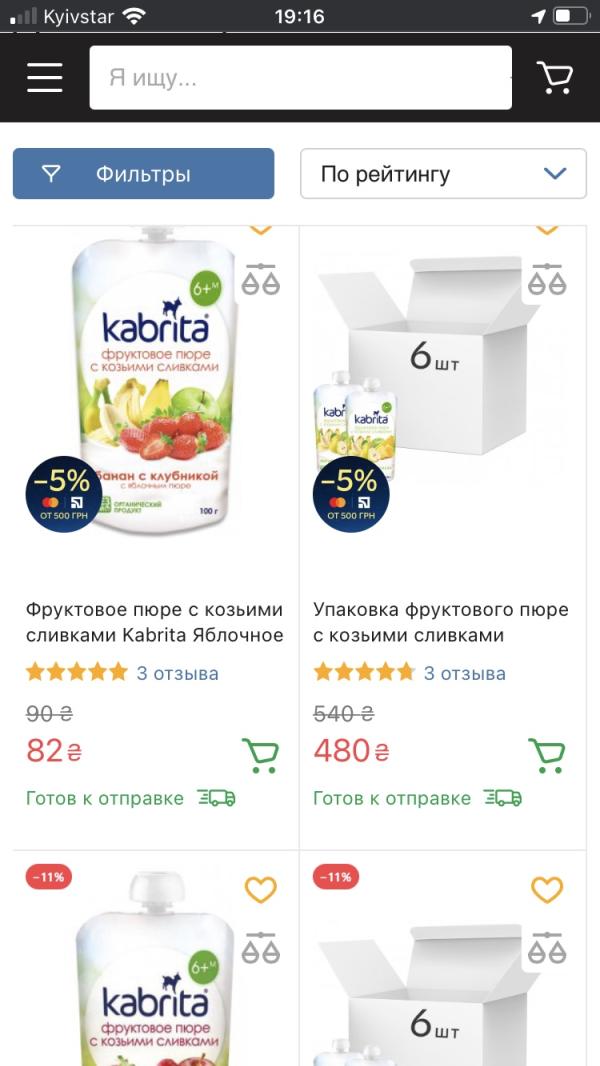Add 480₴ puree package to cart

(547, 755)
